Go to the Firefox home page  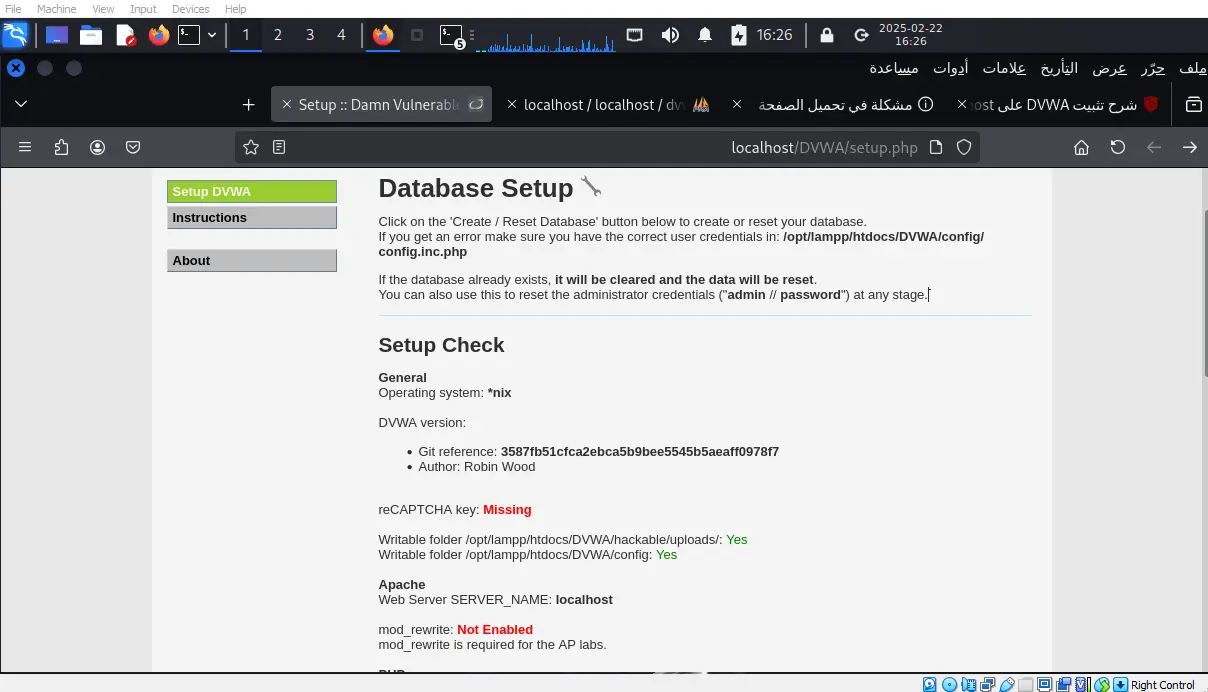click(x=1081, y=147)
